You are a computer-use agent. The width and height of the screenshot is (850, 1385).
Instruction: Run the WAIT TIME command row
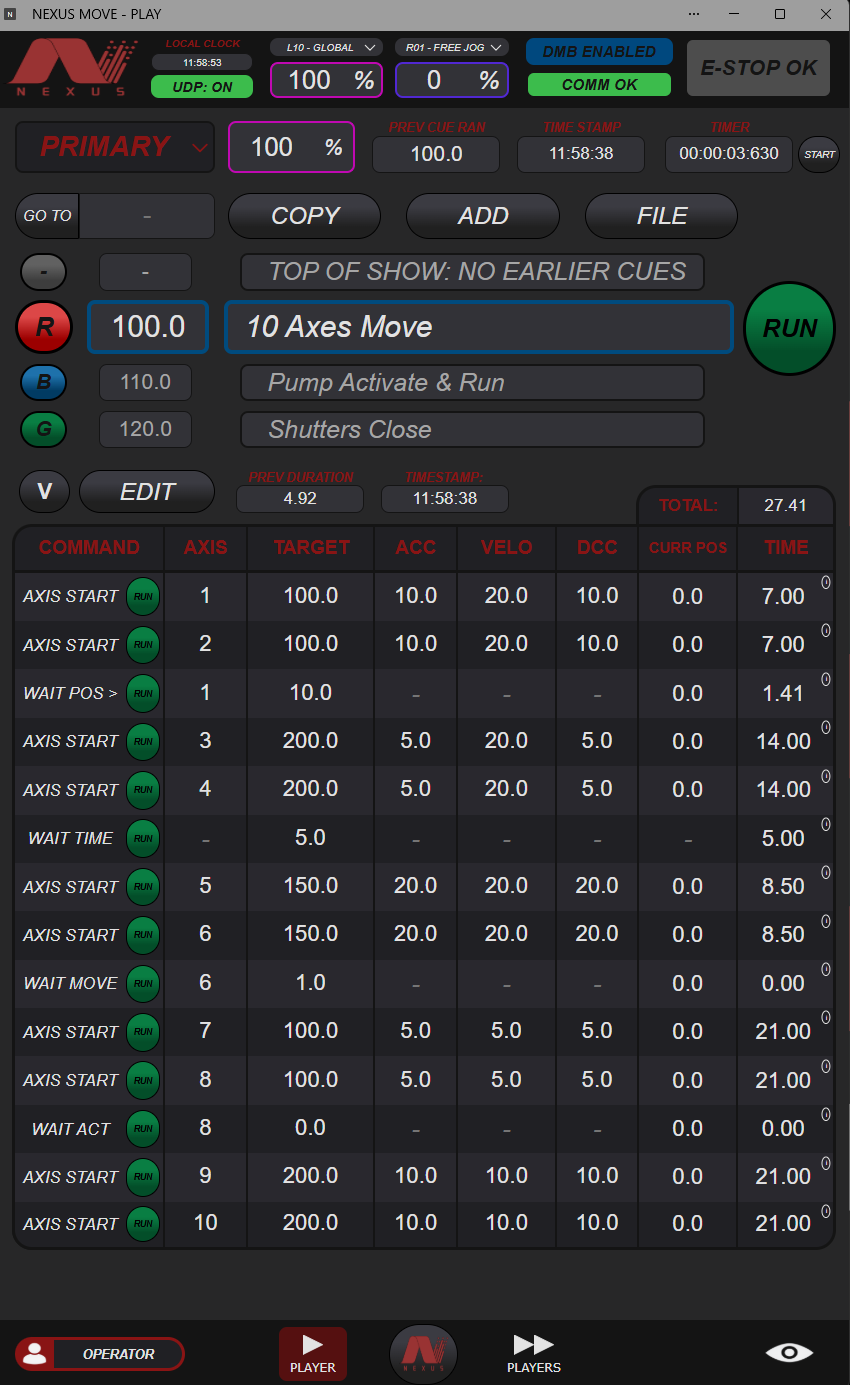click(143, 838)
